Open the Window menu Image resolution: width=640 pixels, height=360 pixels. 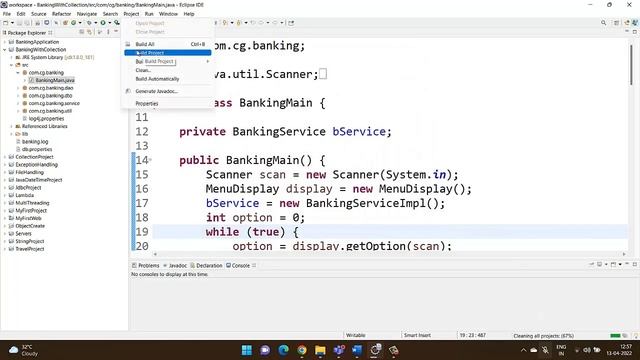pos(168,14)
